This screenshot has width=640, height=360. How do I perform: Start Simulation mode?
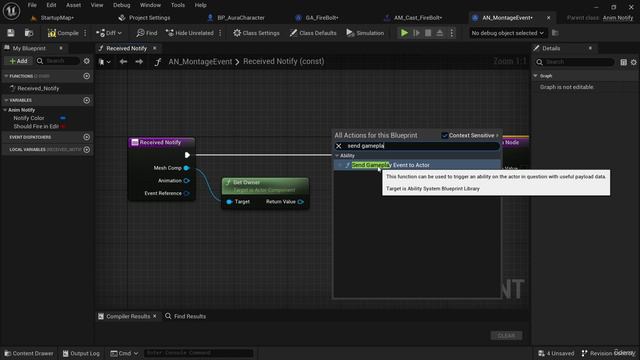click(x=365, y=33)
